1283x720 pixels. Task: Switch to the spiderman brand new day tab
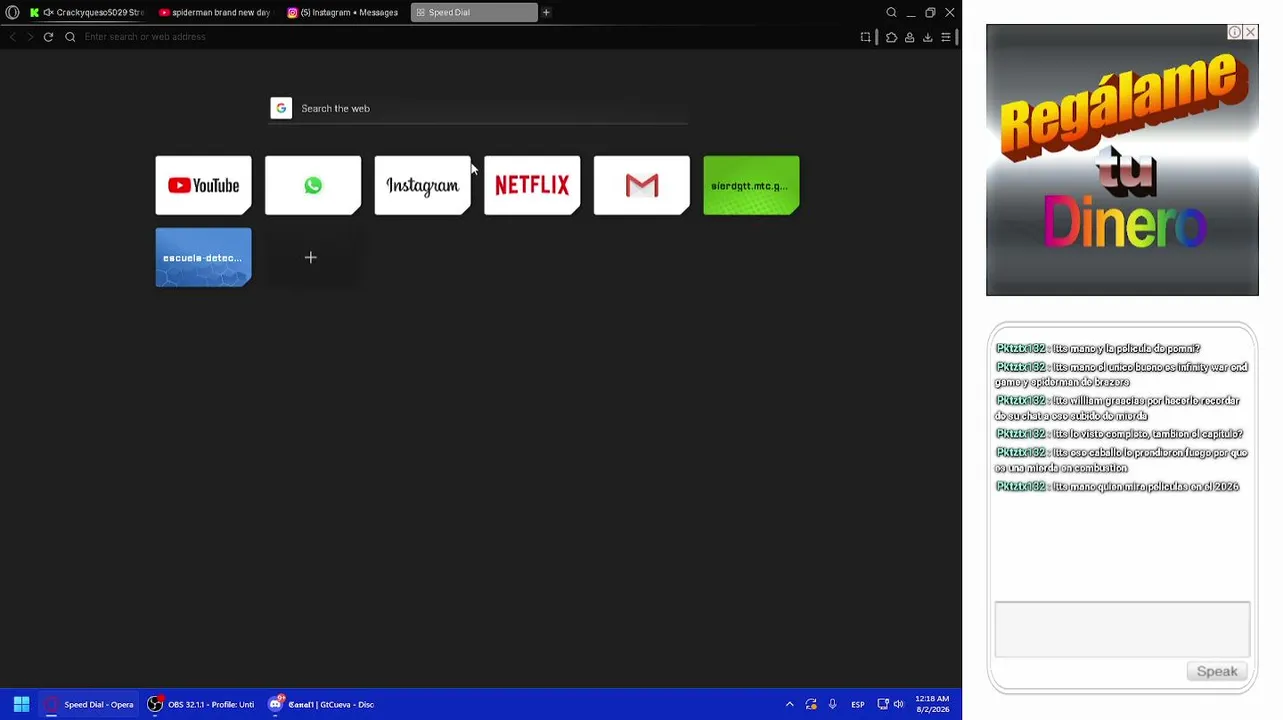[215, 12]
